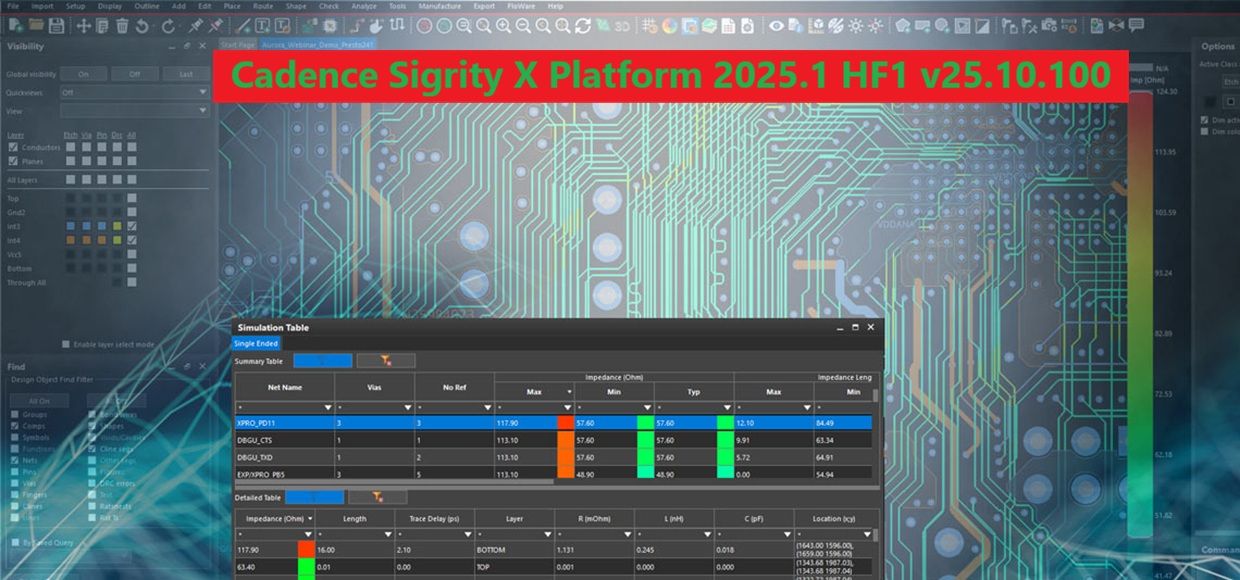Click the Int4 orange Etch color swatch
1240x580 pixels.
pyautogui.click(x=68, y=240)
